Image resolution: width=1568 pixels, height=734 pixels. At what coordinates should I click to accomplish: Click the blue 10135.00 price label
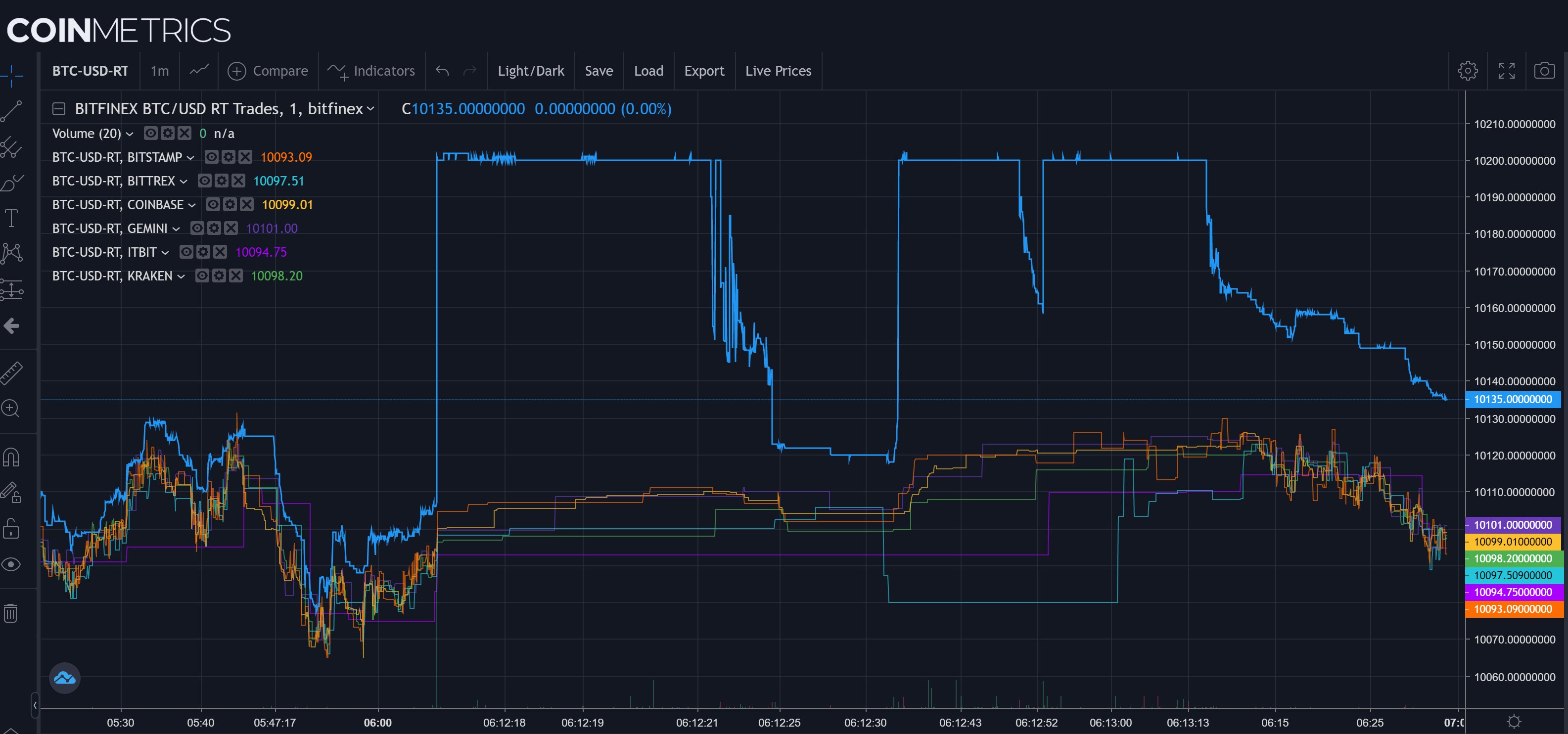(1513, 400)
